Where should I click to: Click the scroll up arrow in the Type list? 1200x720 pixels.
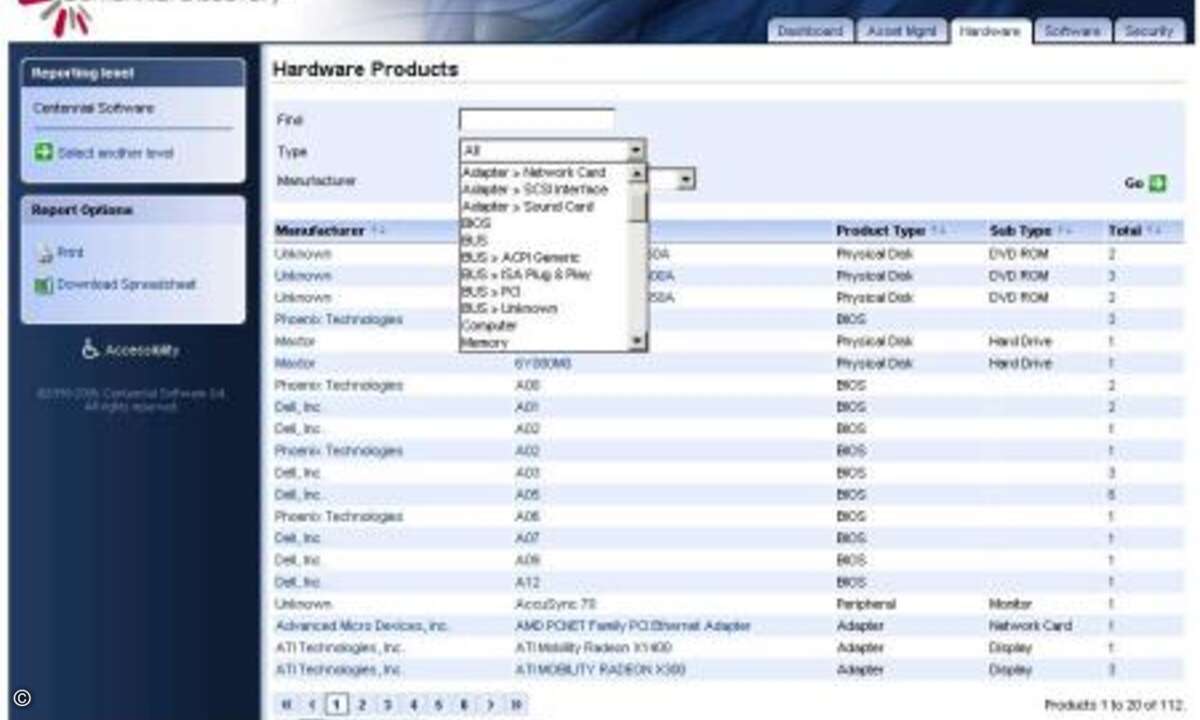(637, 172)
